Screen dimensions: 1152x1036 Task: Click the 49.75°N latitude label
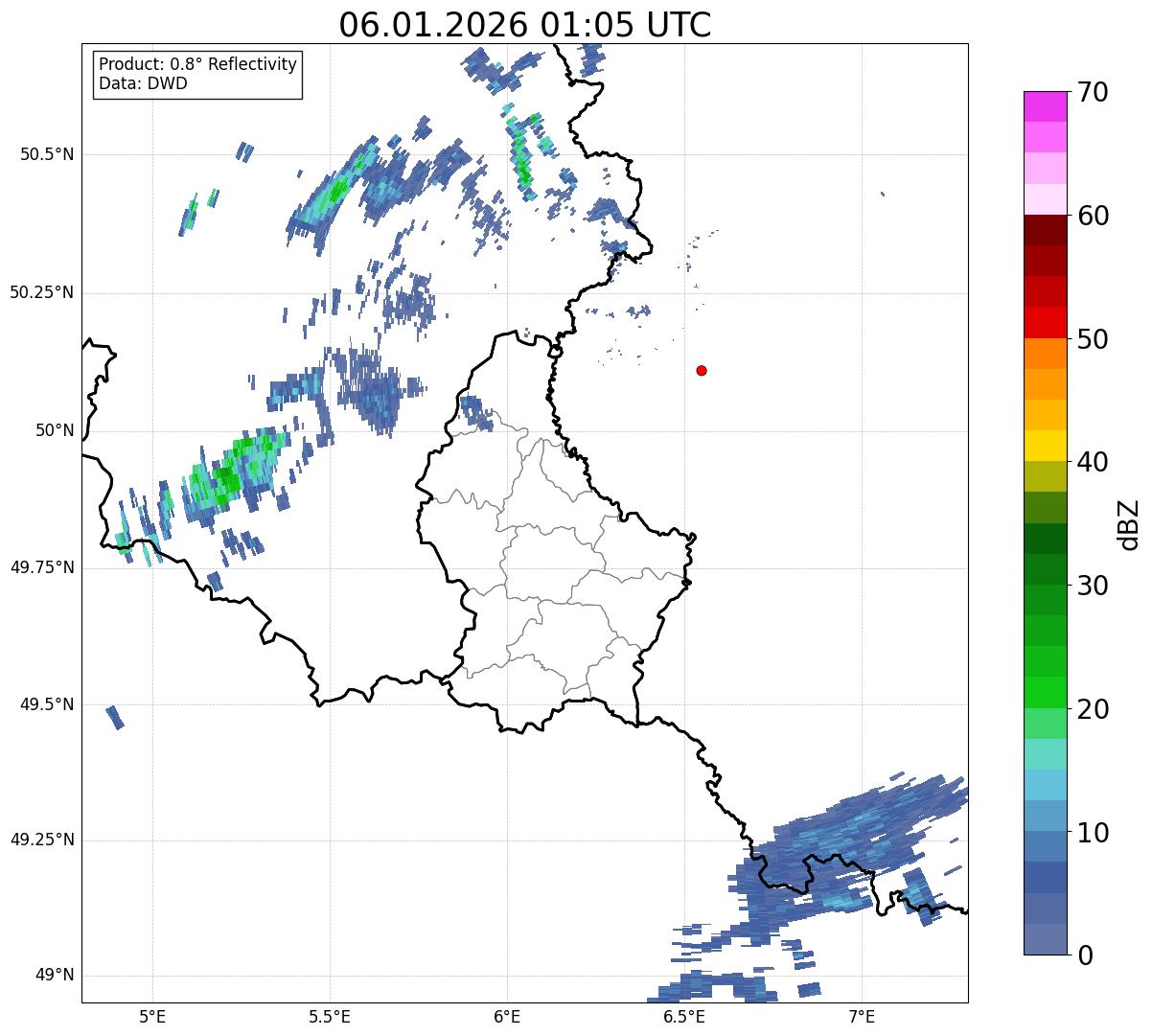point(42,567)
